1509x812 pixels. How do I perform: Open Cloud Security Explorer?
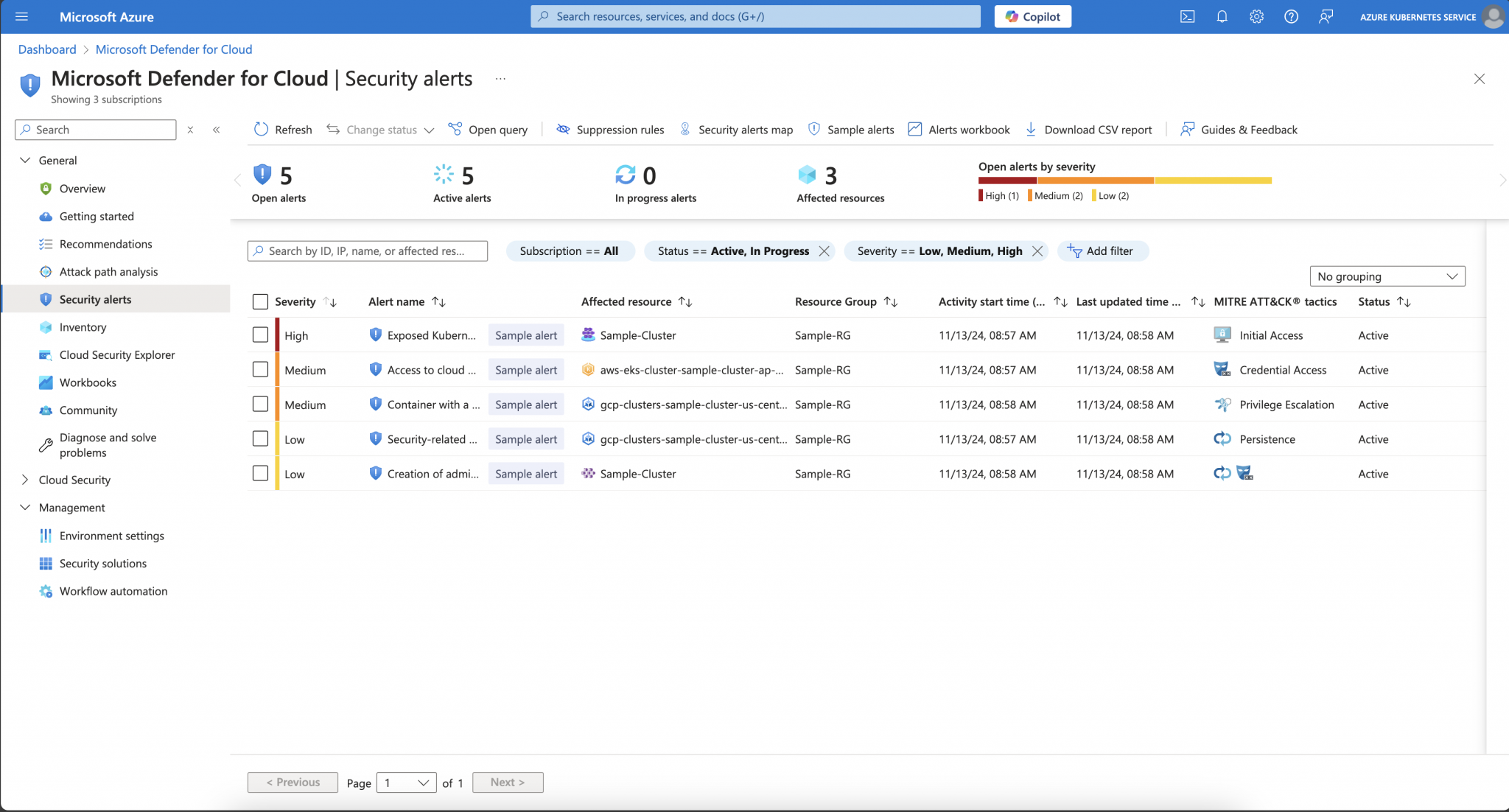[117, 354]
